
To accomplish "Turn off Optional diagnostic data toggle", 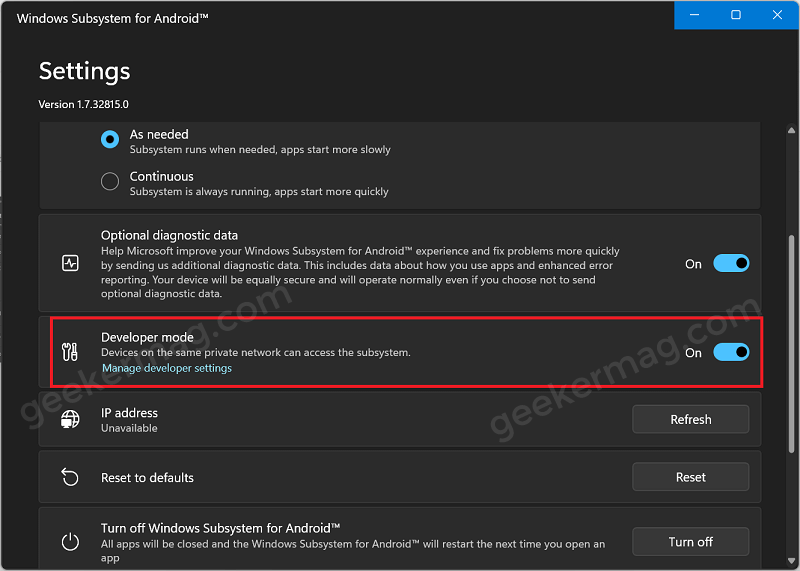I will pyautogui.click(x=731, y=263).
